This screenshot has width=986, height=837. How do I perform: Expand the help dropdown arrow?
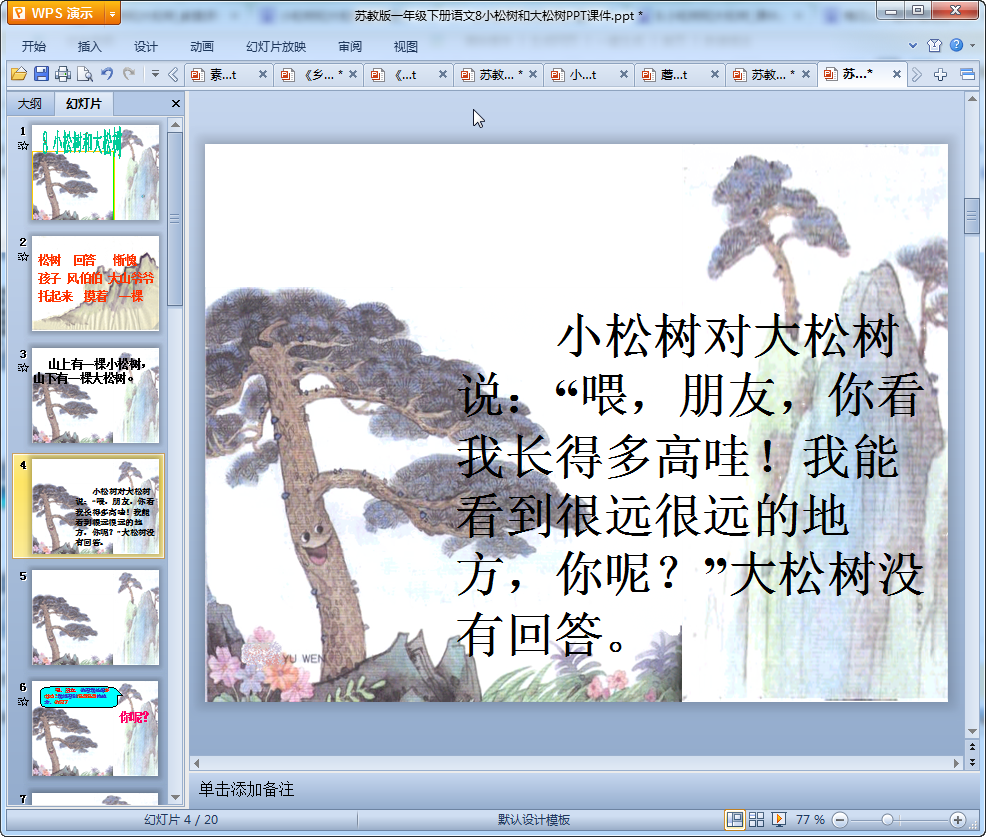click(x=972, y=45)
